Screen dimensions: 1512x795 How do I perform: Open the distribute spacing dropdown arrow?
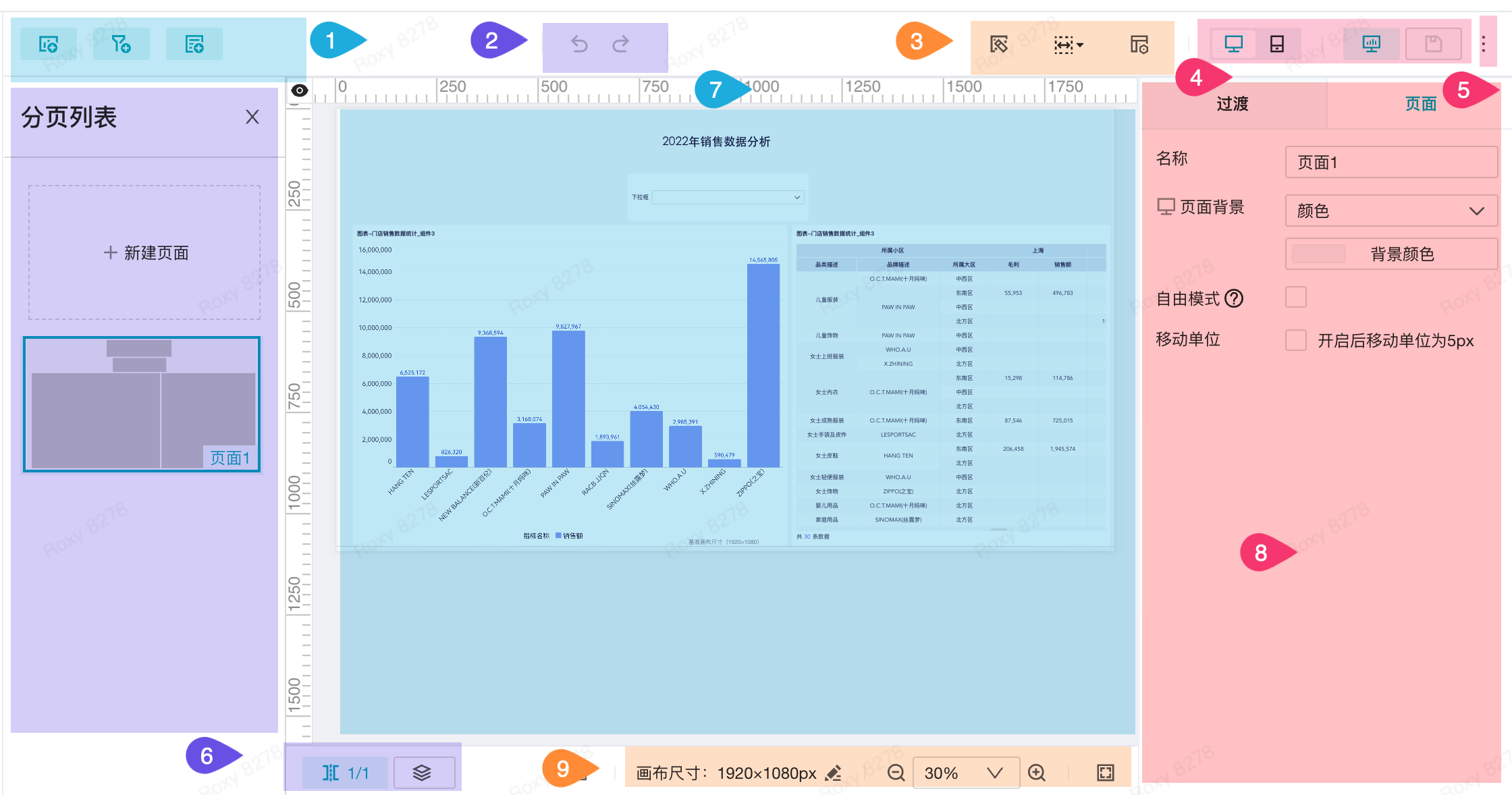(x=1080, y=45)
